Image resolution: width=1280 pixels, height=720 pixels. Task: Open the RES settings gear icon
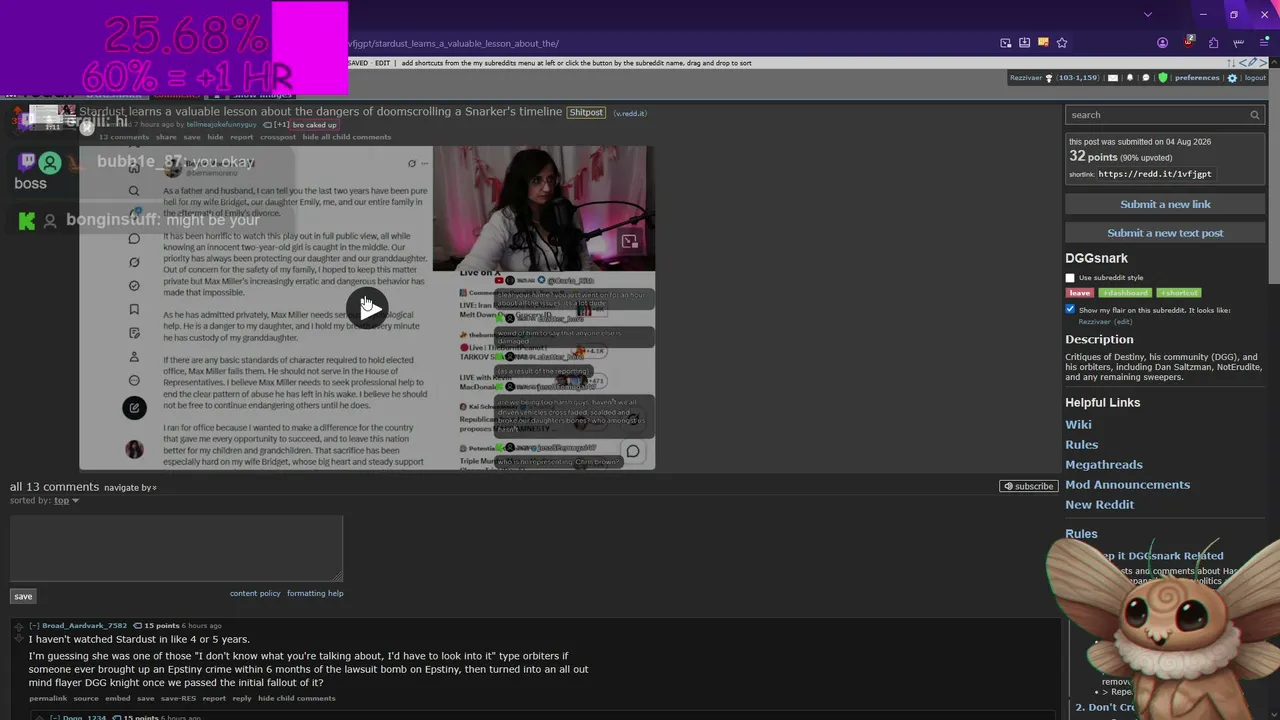pyautogui.click(x=1232, y=78)
